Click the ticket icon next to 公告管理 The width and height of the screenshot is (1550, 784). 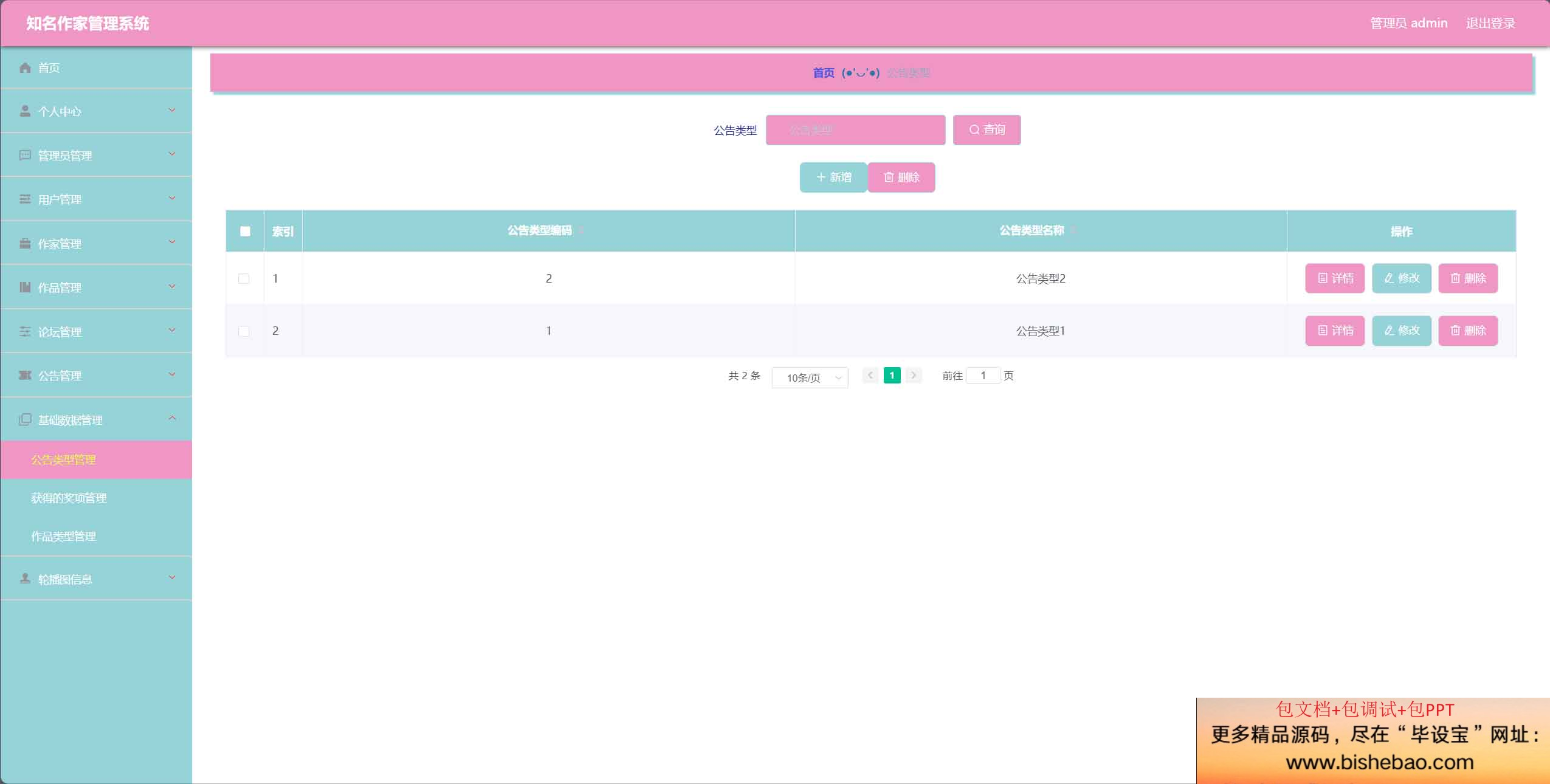[25, 376]
